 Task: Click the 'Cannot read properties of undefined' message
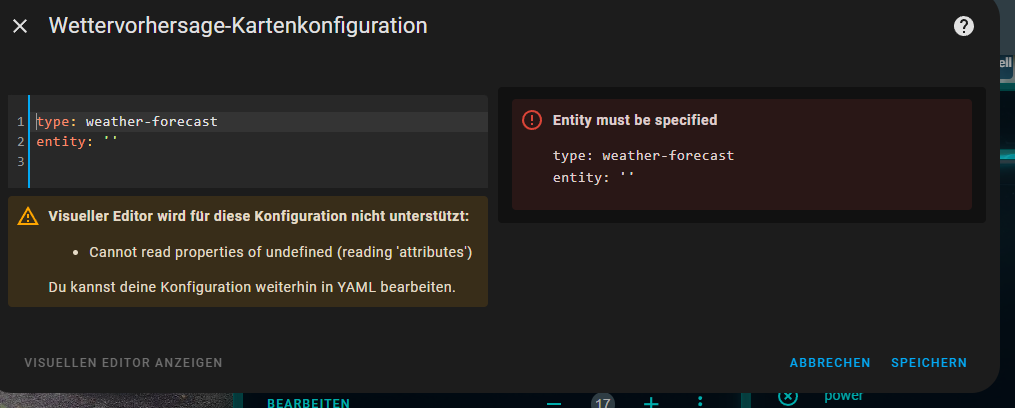[x=280, y=252]
